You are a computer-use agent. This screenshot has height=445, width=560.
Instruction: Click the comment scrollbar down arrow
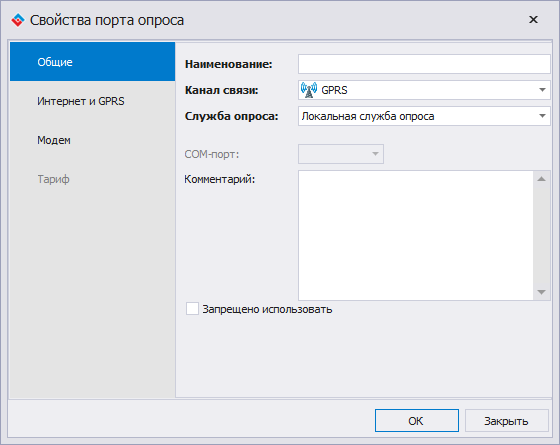541,292
